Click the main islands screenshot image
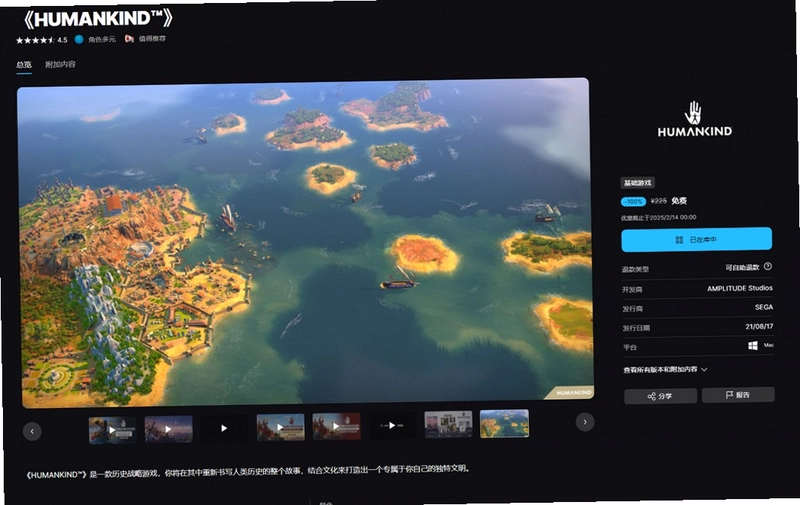 (306, 243)
